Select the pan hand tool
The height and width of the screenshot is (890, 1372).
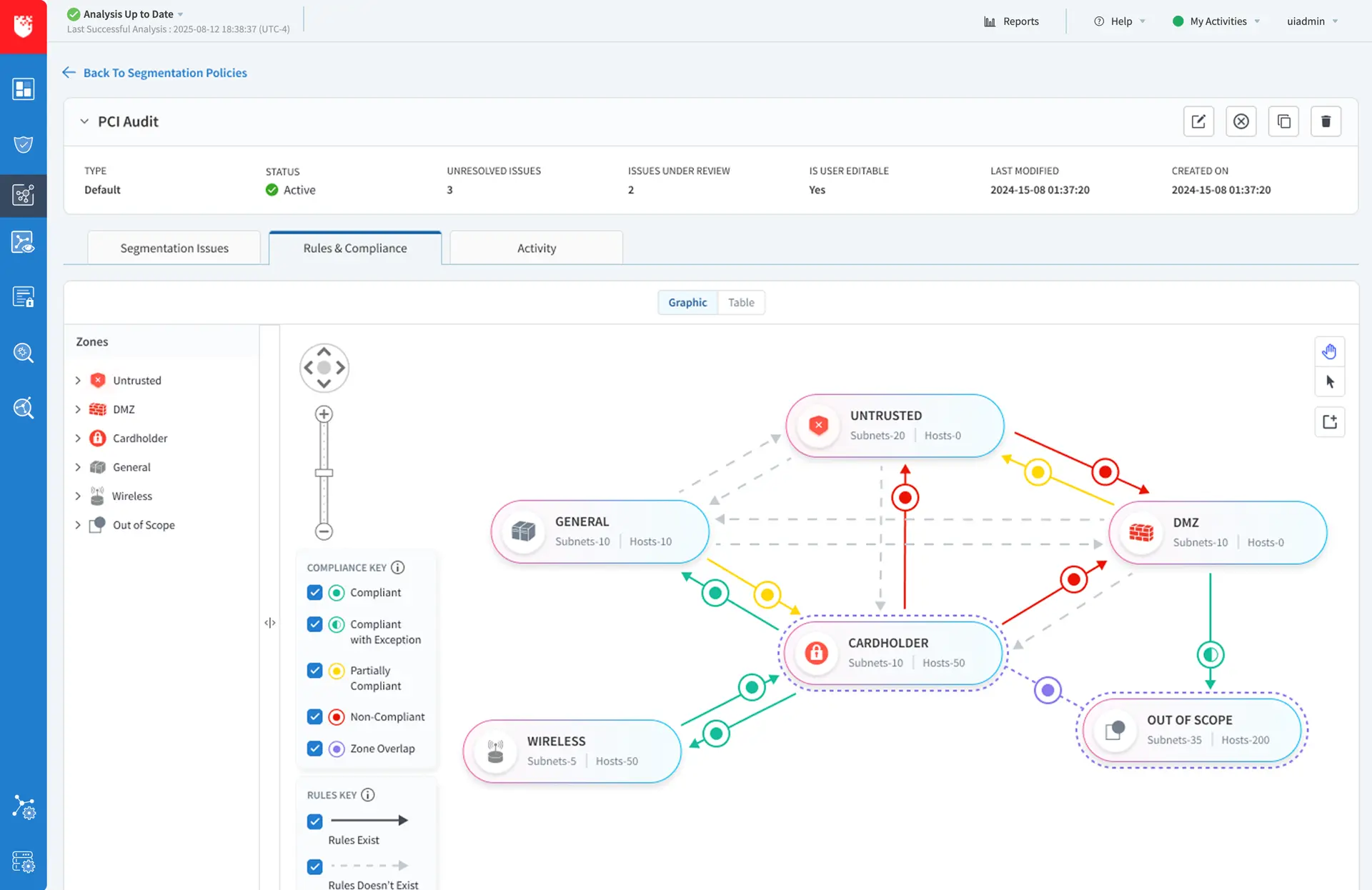click(x=1329, y=351)
